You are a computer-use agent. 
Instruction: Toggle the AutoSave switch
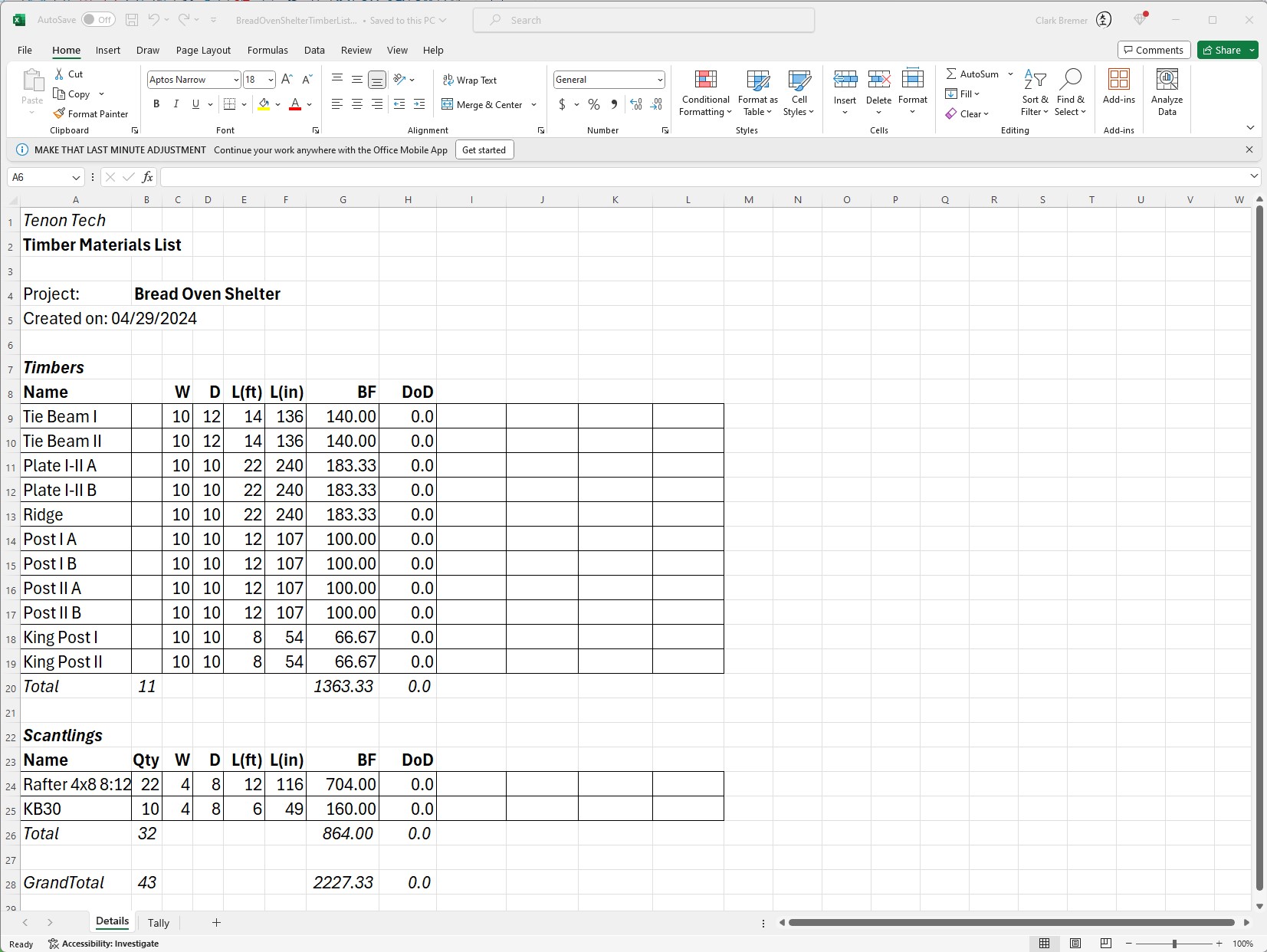(98, 20)
